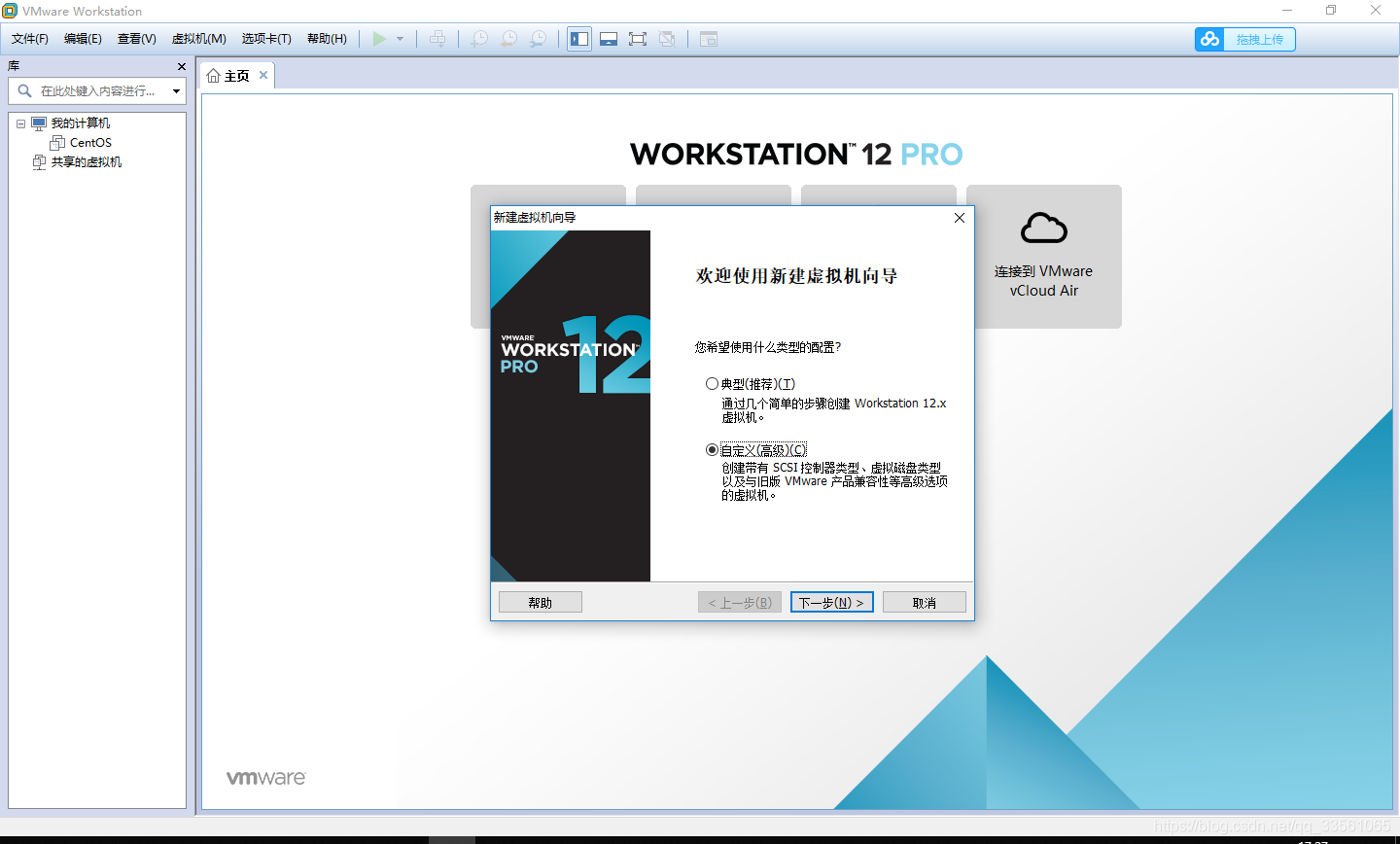The height and width of the screenshot is (844, 1400).
Task: Select 我的计算机 in the library tree
Action: tap(80, 123)
